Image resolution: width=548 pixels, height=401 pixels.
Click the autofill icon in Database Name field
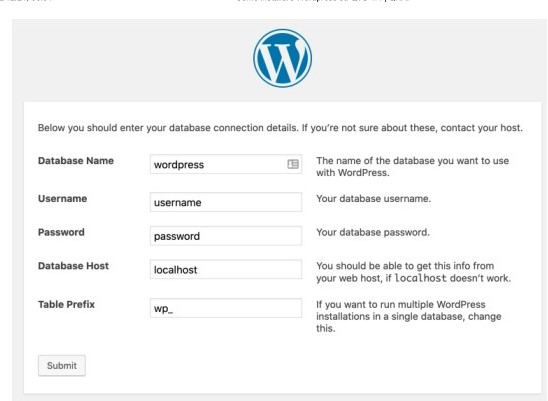[x=293, y=164]
